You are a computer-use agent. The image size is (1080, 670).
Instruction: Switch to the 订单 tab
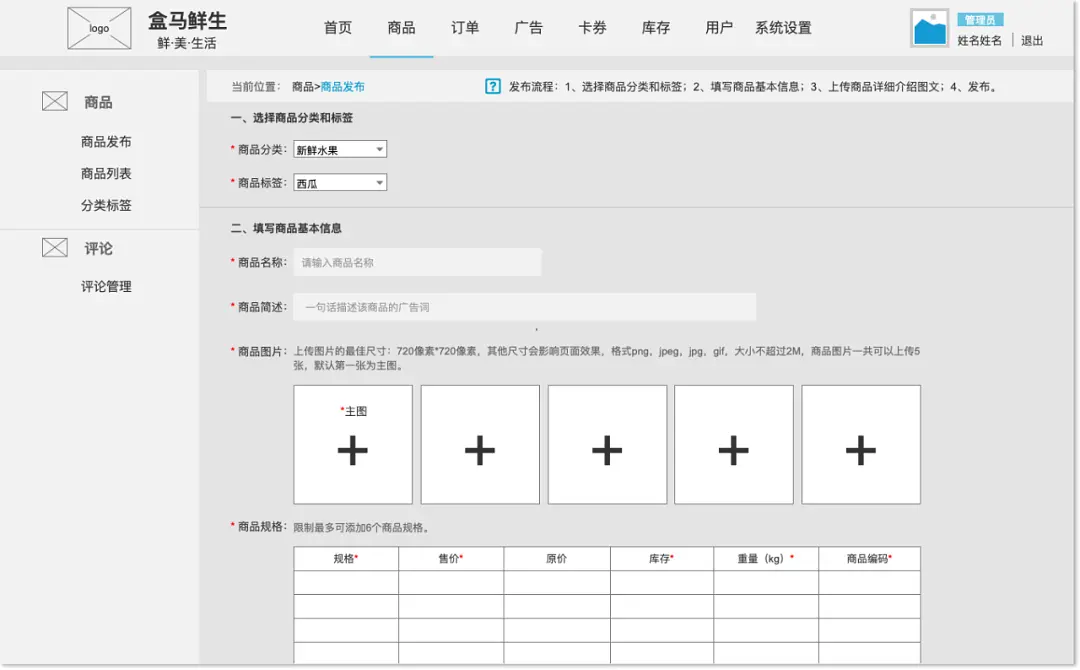[x=465, y=28]
